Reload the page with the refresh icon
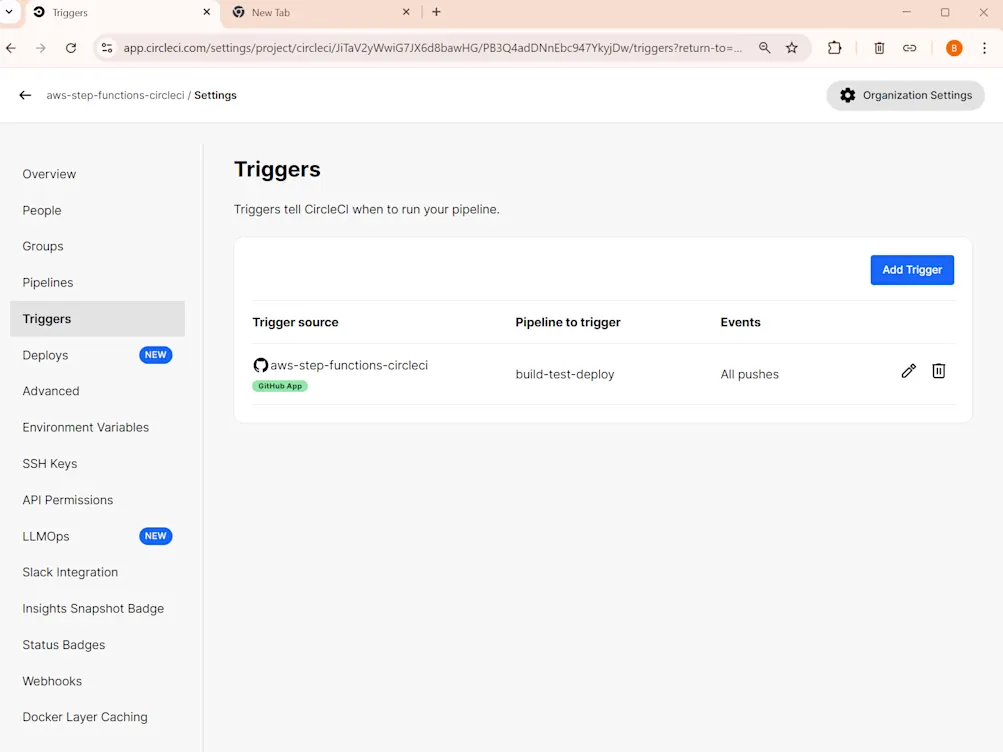Screen dimensions: 1003x752 (70, 47)
